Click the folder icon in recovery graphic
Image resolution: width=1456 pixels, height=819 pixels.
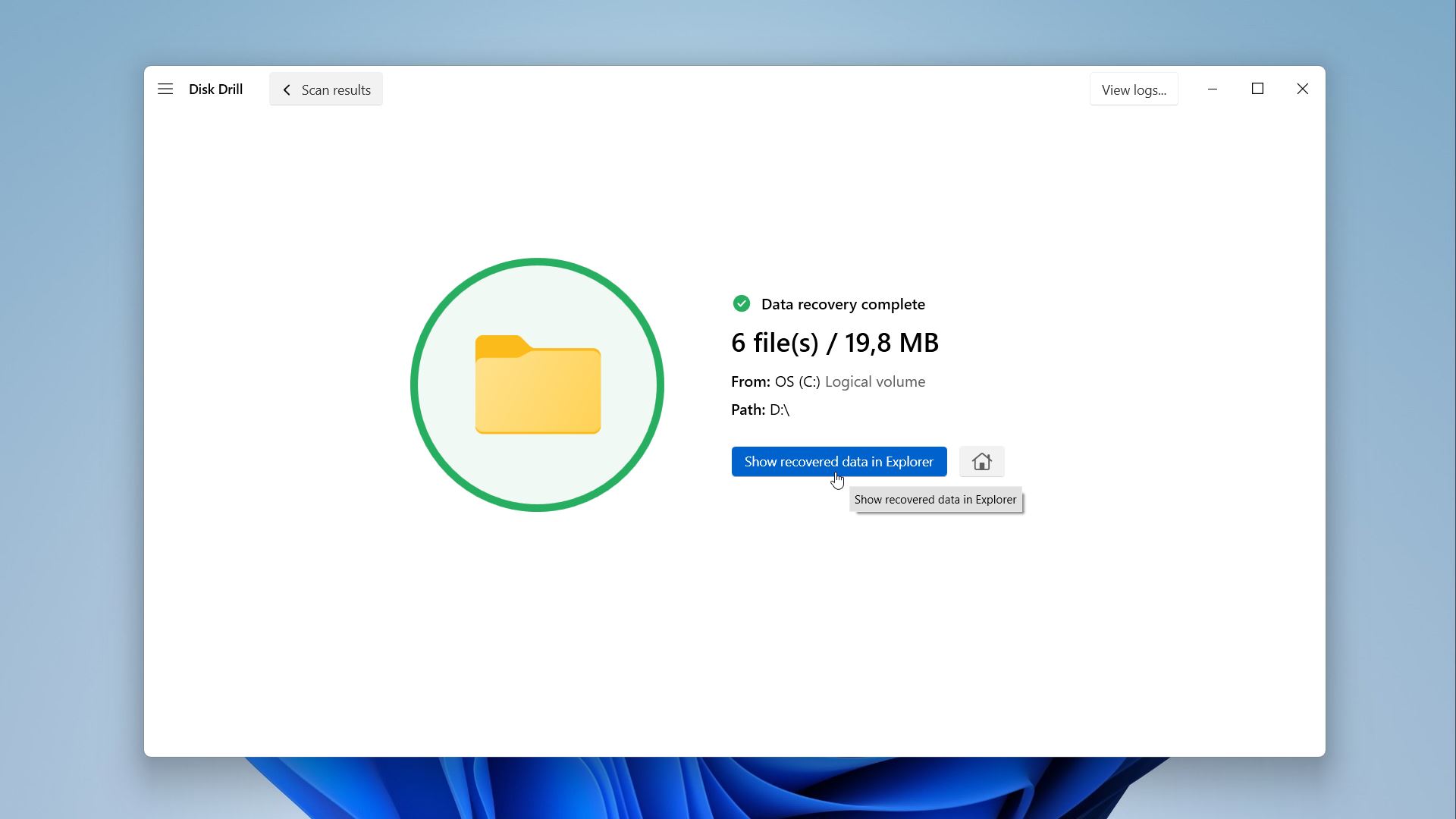click(x=538, y=384)
